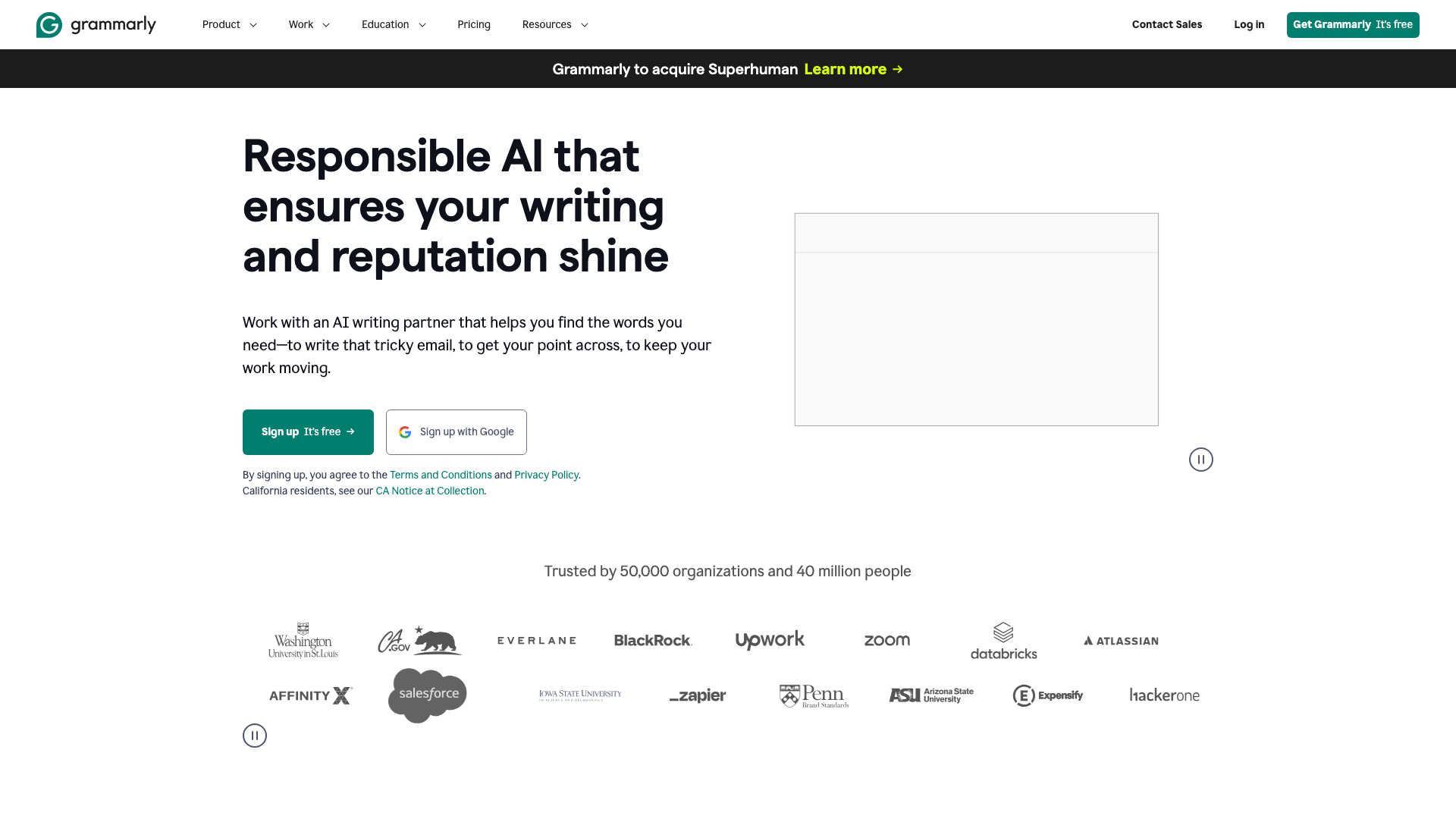Click the Responsible AI headline
Image resolution: width=1456 pixels, height=819 pixels.
pyautogui.click(x=456, y=206)
